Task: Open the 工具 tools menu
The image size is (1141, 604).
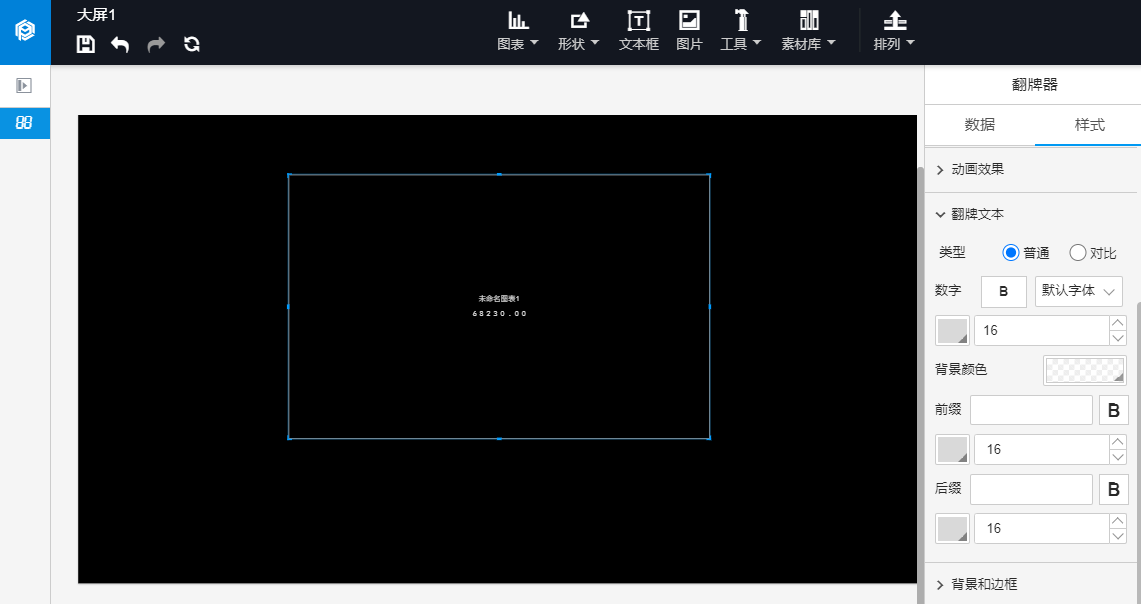Action: 741,31
